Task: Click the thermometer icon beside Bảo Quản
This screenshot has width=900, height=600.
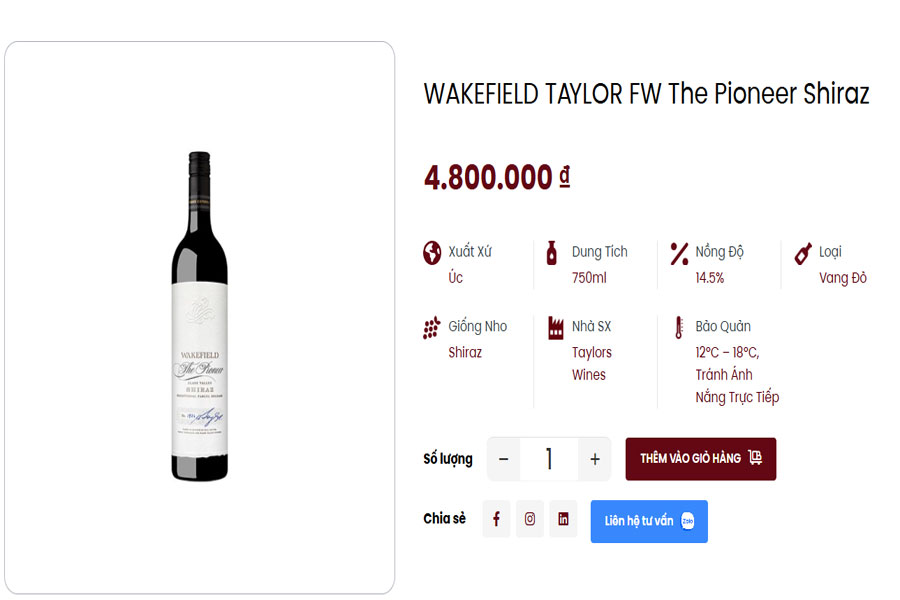Action: (678, 326)
